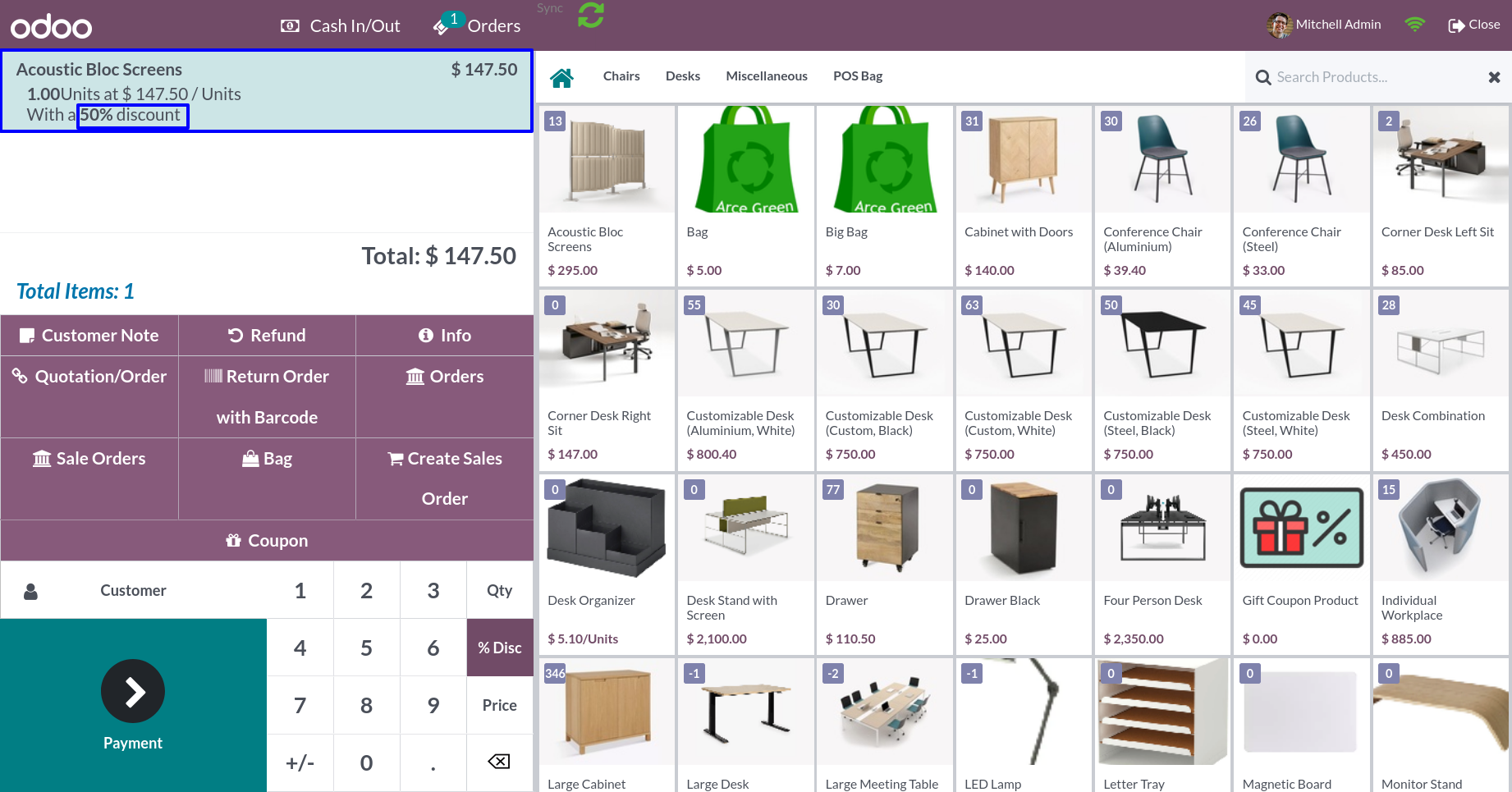Add Desk Stand with Screen
Viewport: 1512px width, 792px height.
coord(745,564)
